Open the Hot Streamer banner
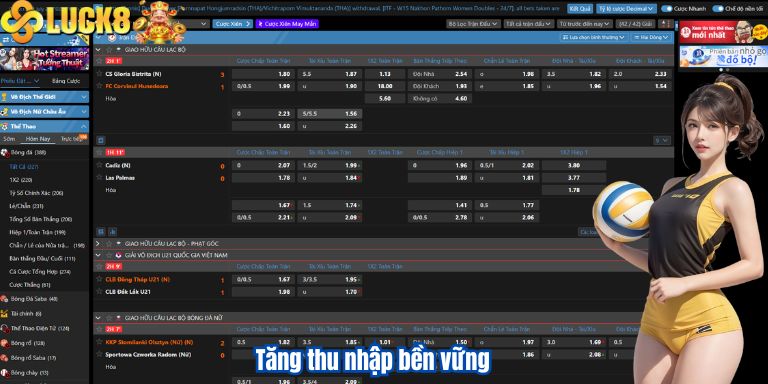768x384 pixels. pos(45,59)
